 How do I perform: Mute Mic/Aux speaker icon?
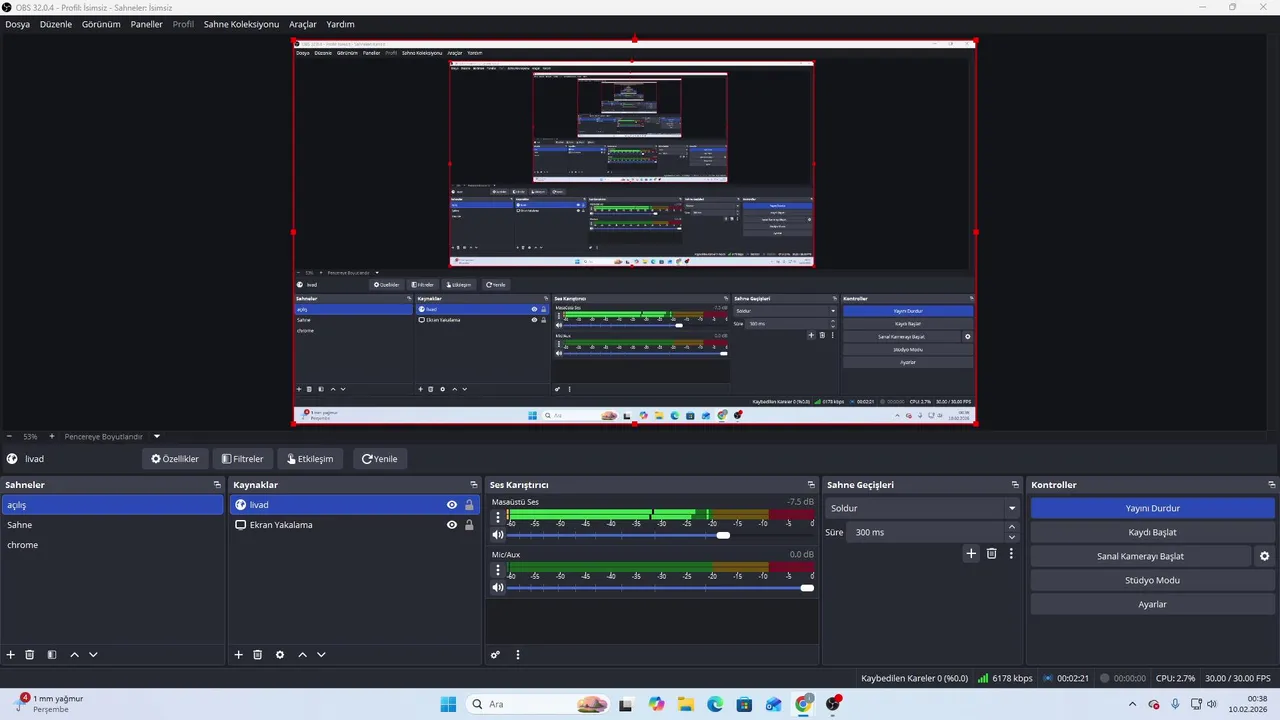498,588
